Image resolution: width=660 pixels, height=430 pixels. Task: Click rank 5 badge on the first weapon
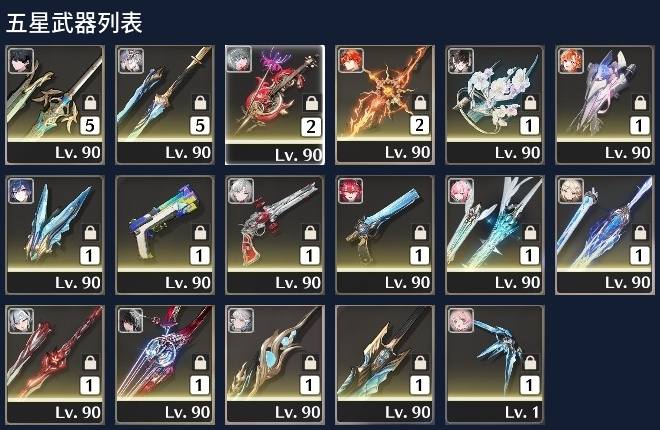coord(90,125)
